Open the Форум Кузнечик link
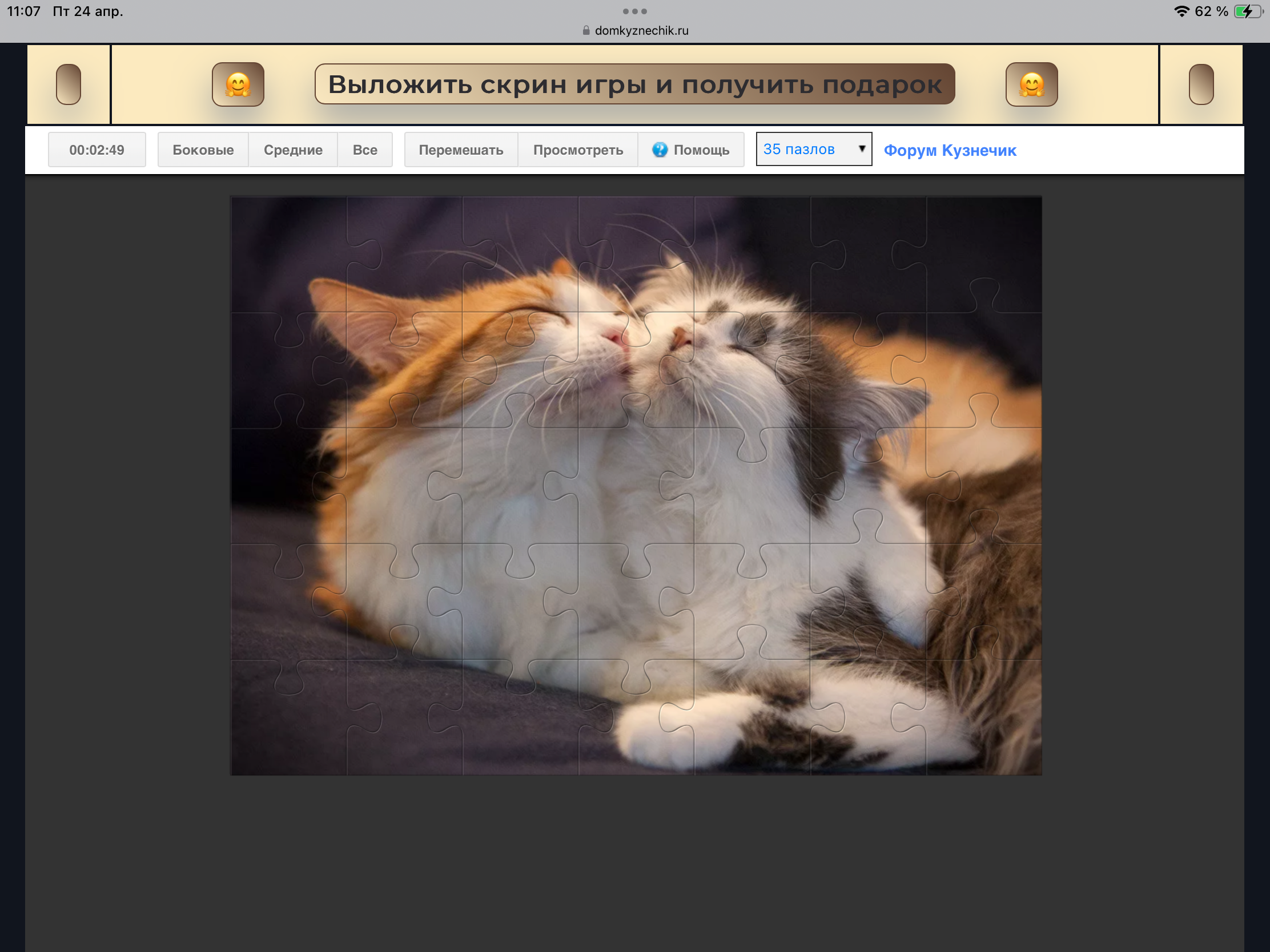Screen dimensions: 1270x952 (x=950, y=150)
